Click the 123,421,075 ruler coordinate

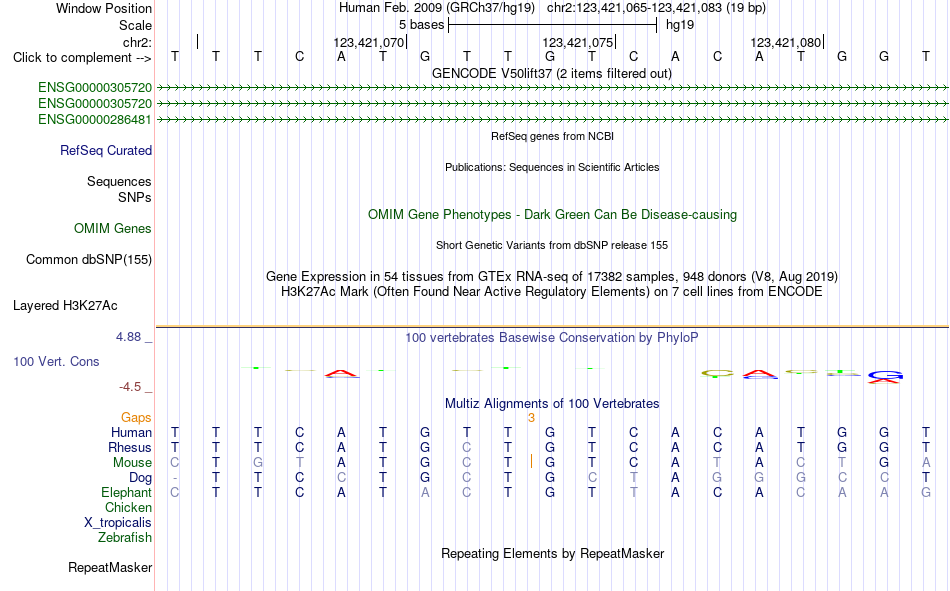[x=577, y=42]
